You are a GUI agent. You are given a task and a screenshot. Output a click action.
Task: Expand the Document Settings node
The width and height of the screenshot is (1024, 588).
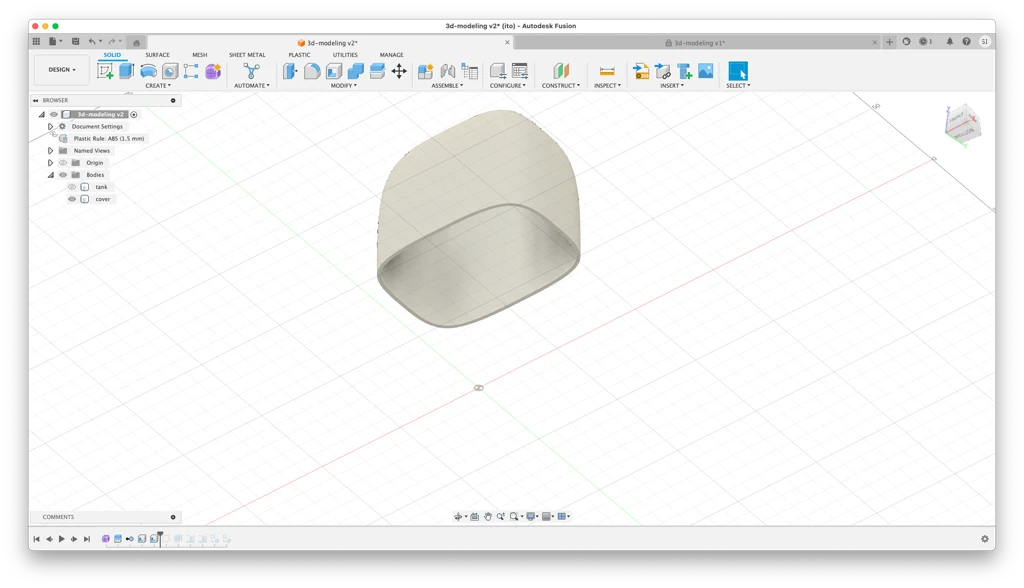[50, 127]
